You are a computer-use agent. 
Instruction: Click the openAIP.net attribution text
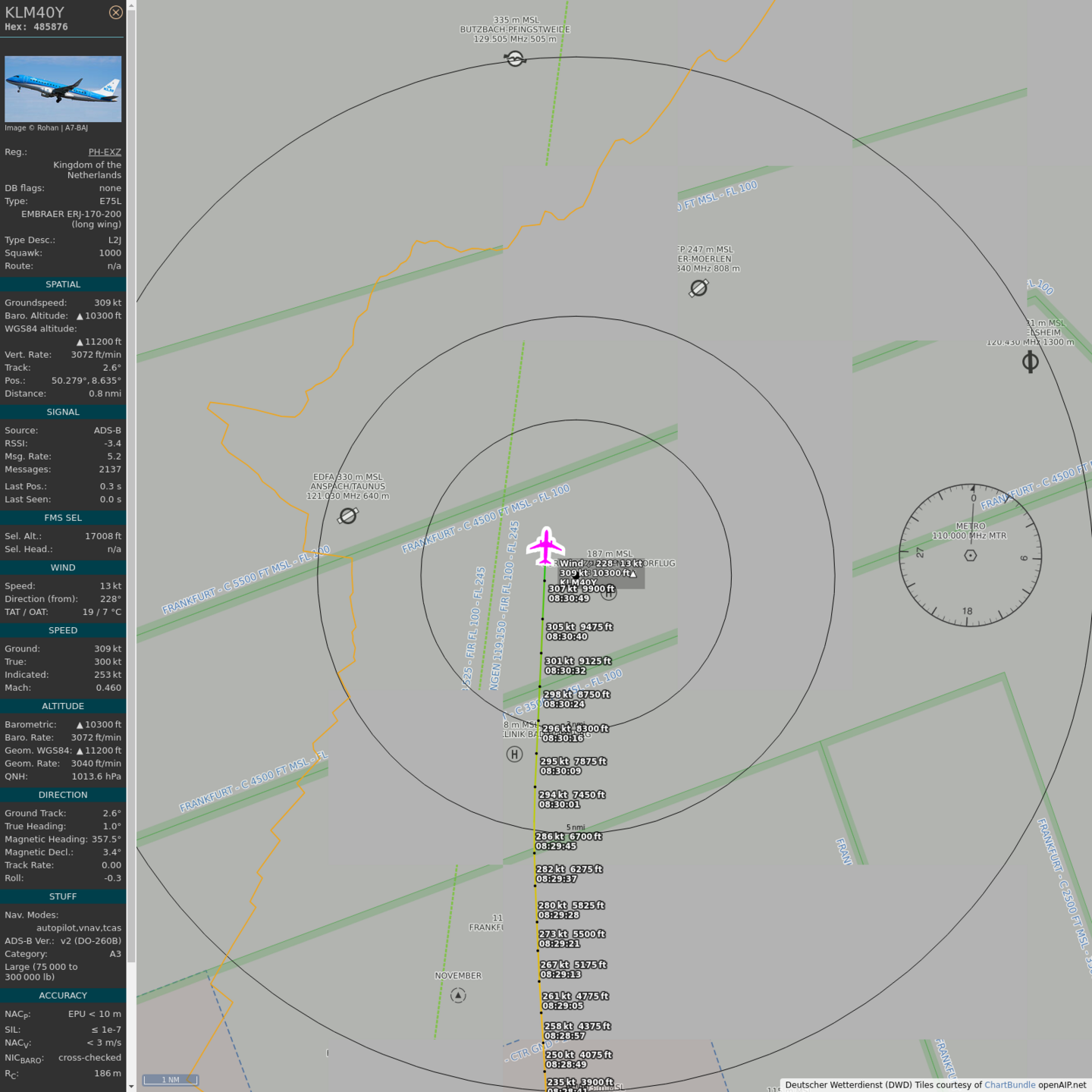click(1062, 1084)
